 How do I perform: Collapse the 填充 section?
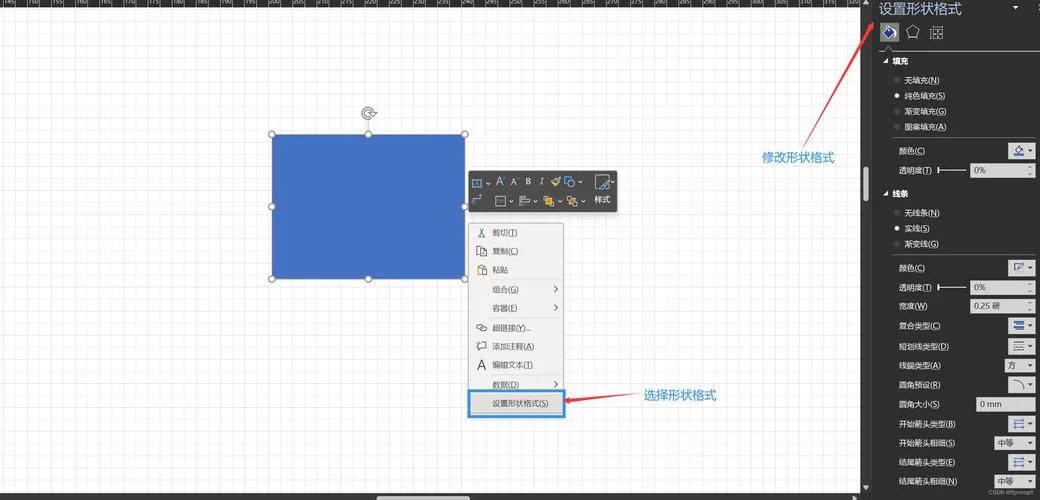pyautogui.click(x=885, y=62)
